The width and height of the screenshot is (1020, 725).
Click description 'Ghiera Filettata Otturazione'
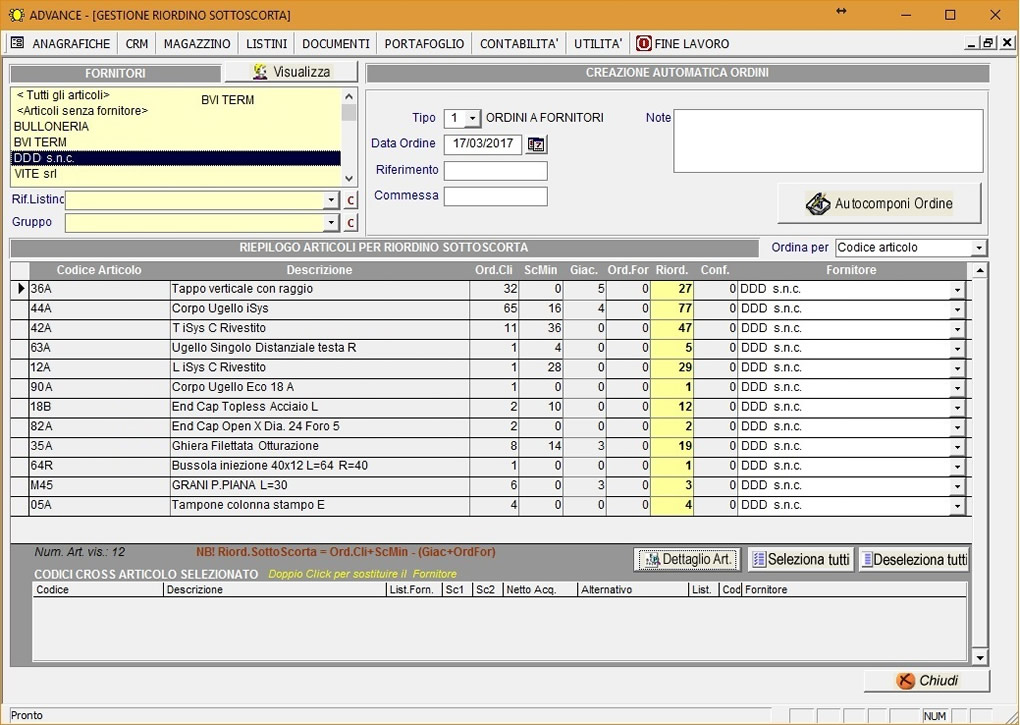pos(245,447)
